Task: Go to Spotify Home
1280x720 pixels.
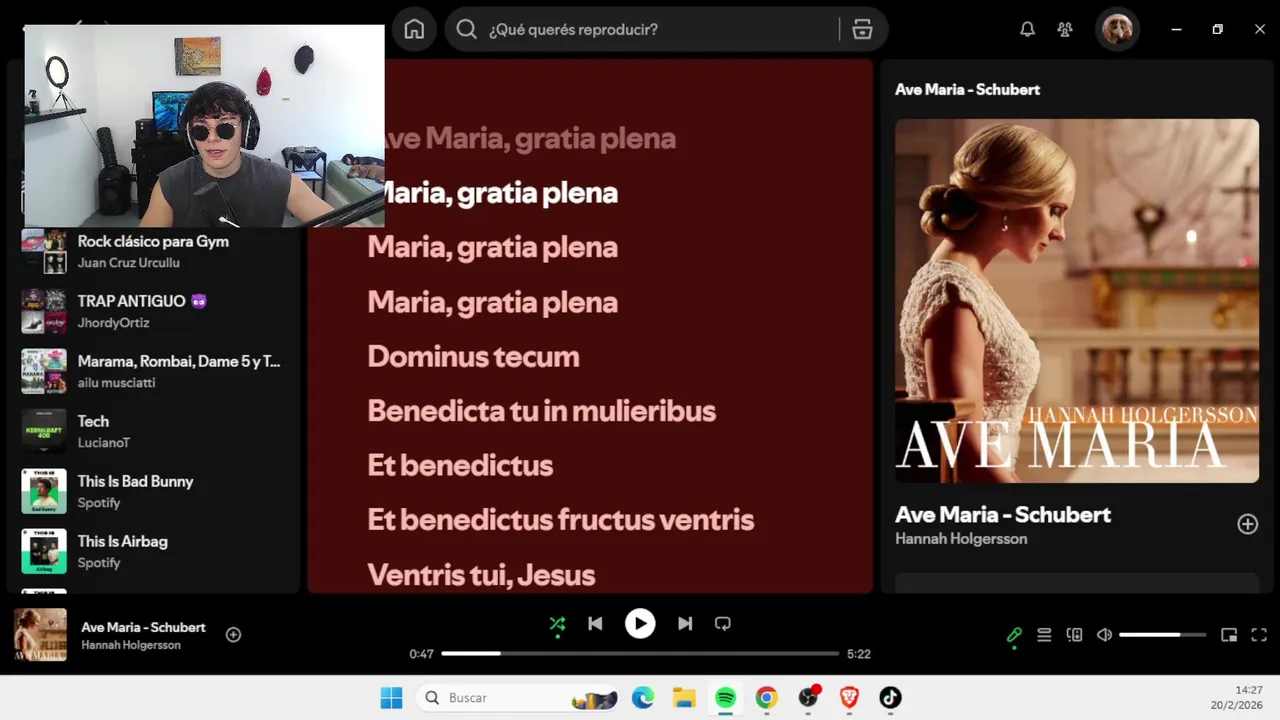Action: 414,30
